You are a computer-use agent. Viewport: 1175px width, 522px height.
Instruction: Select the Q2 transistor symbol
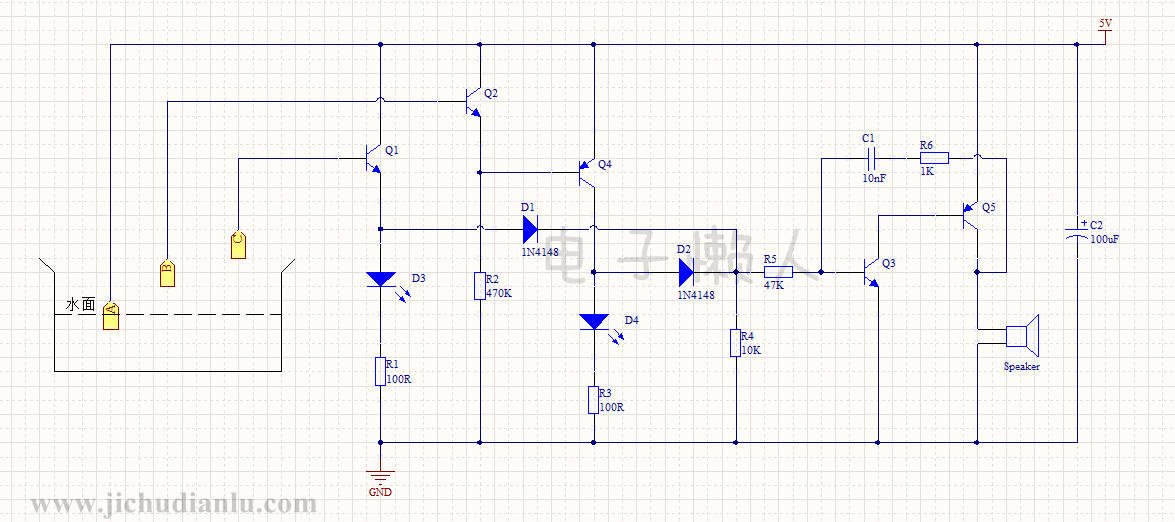[x=472, y=101]
